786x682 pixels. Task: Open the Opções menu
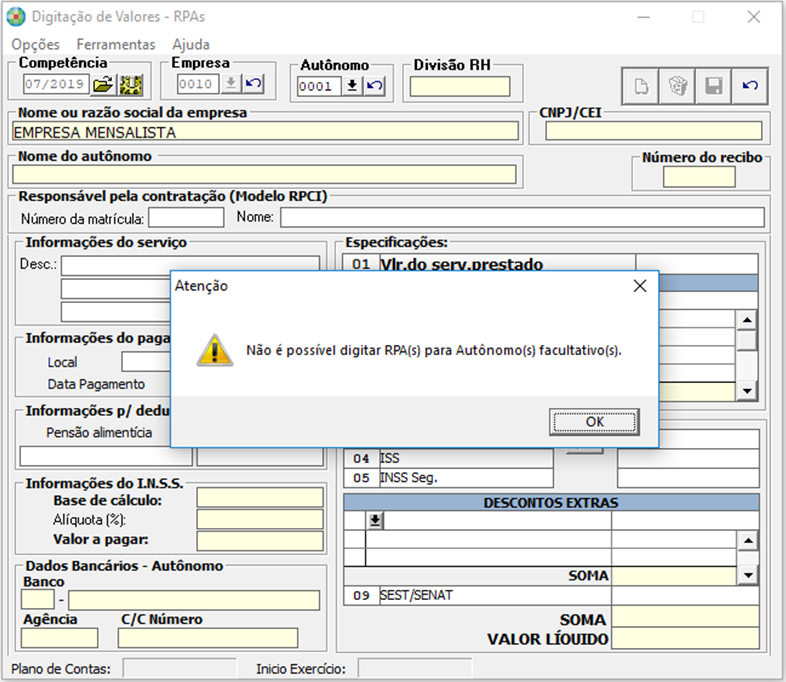(35, 45)
